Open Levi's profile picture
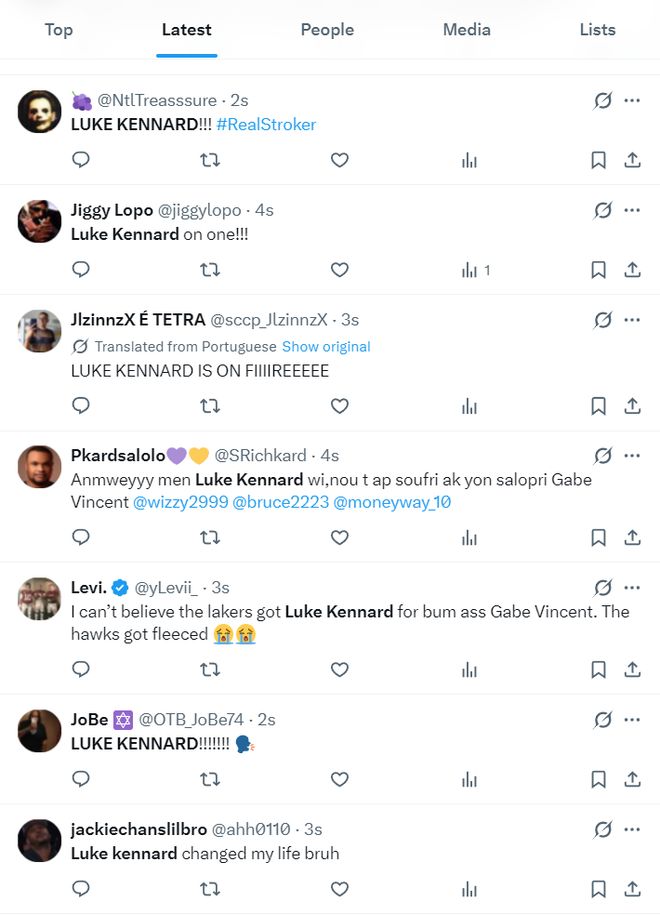The image size is (660, 915). (40, 598)
